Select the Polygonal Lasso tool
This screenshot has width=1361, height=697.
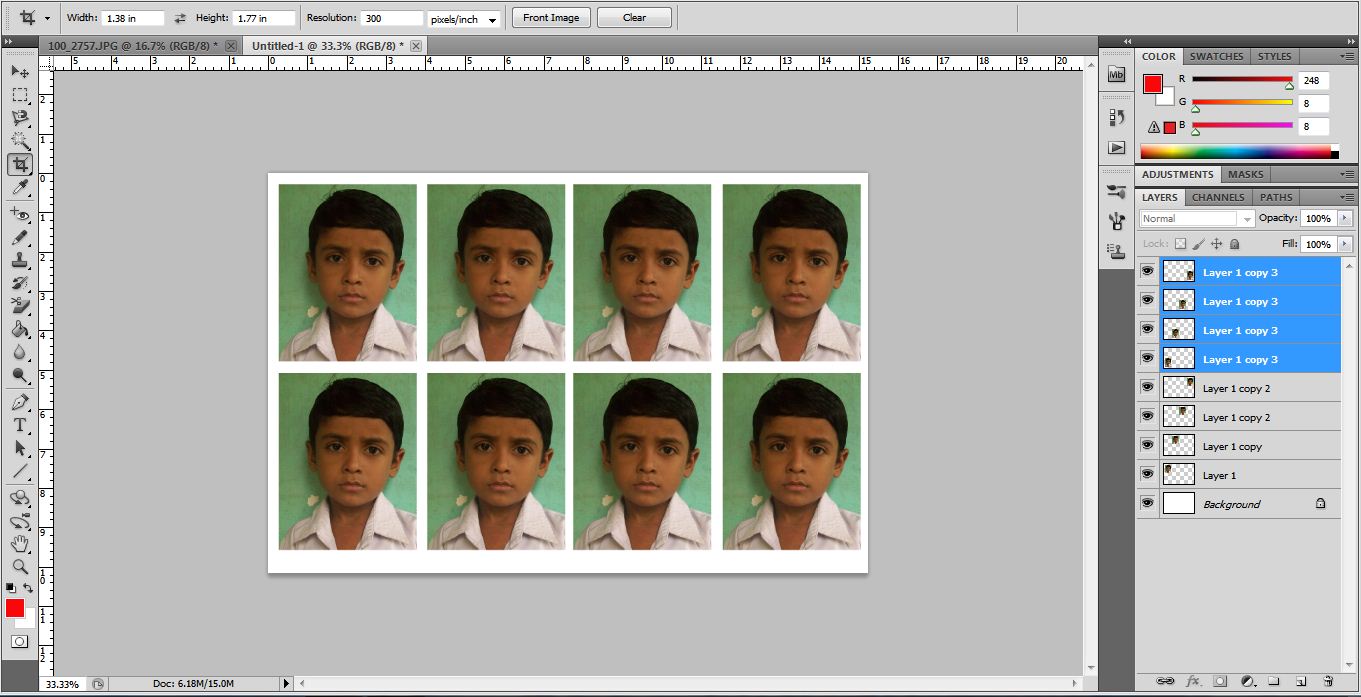(x=19, y=118)
